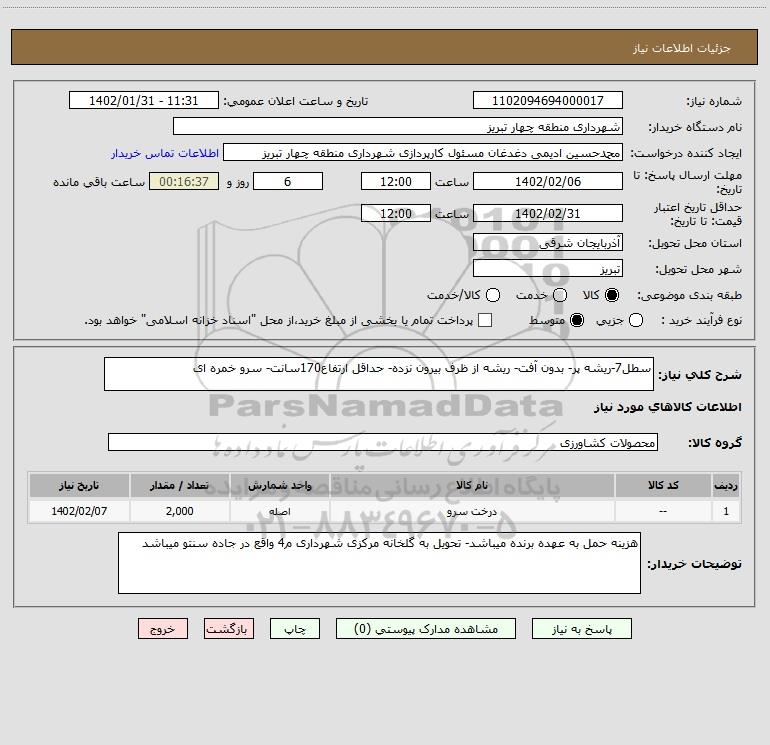Image resolution: width=770 pixels, height=745 pixels.
Task: Click the نام کالا column header
Action: [x=472, y=485]
